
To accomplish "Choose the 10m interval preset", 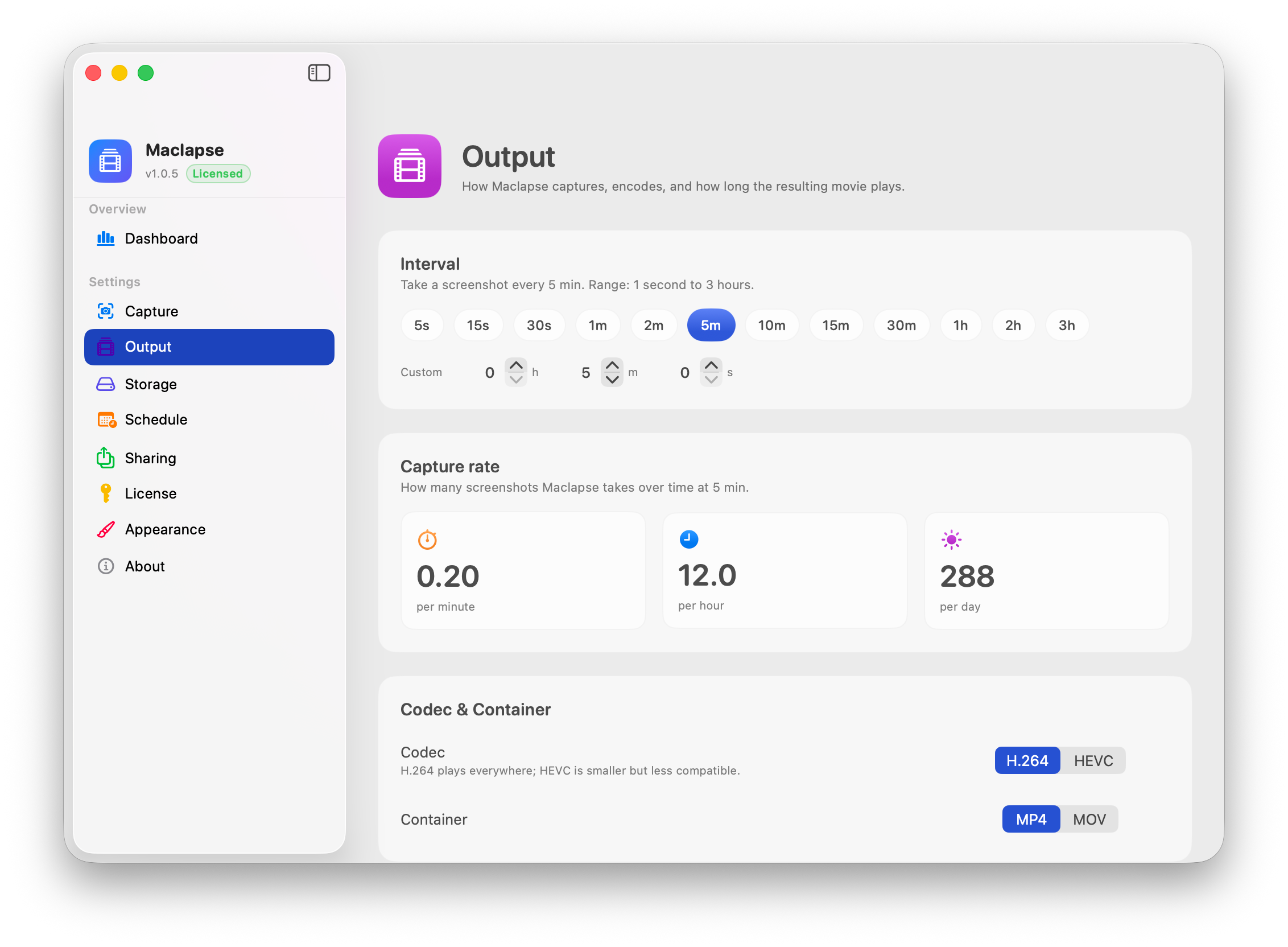I will (771, 325).
